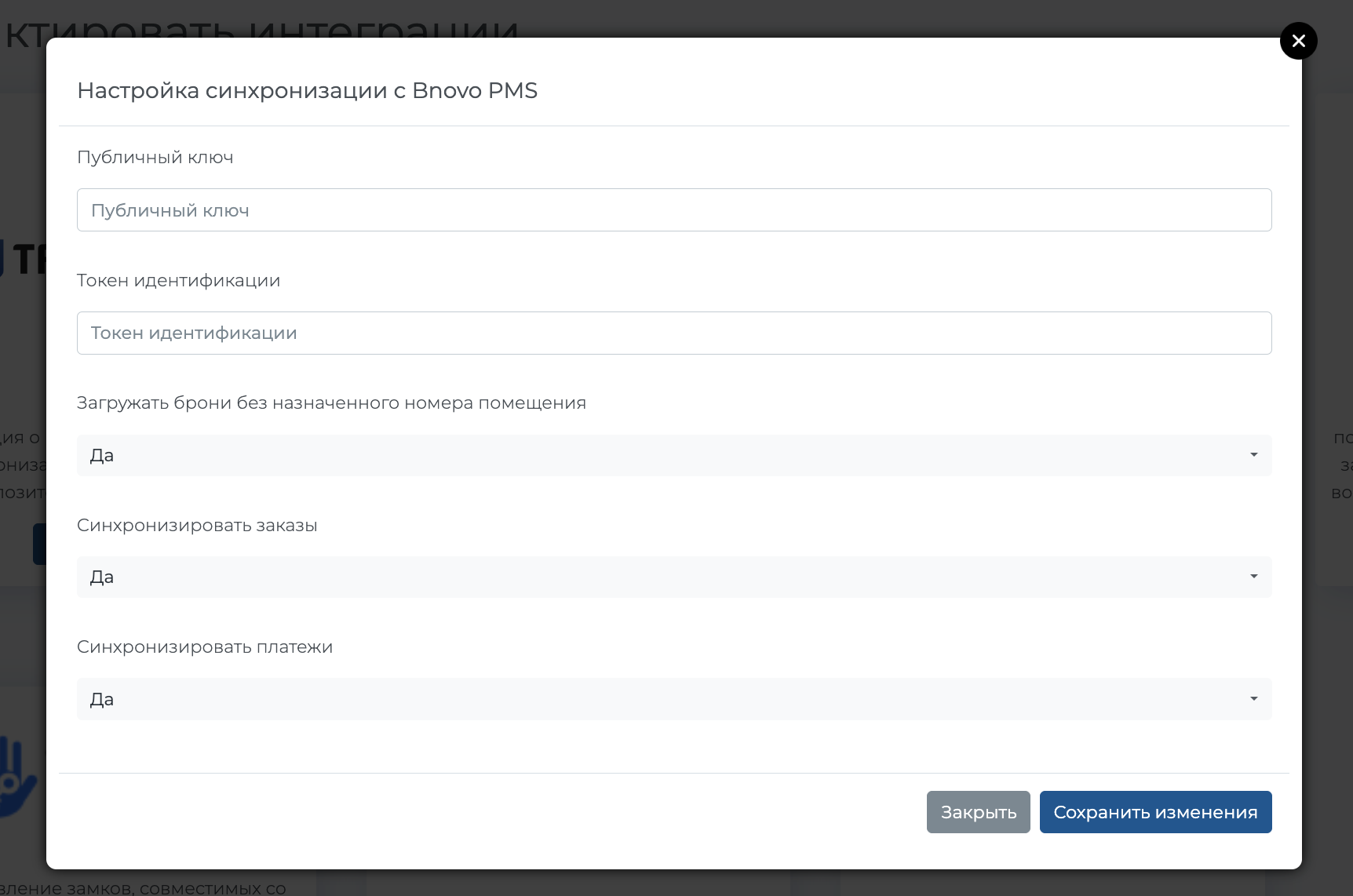Screen dimensions: 1353x896
Task: Click the Синхронизировать заказы label
Action: click(197, 526)
